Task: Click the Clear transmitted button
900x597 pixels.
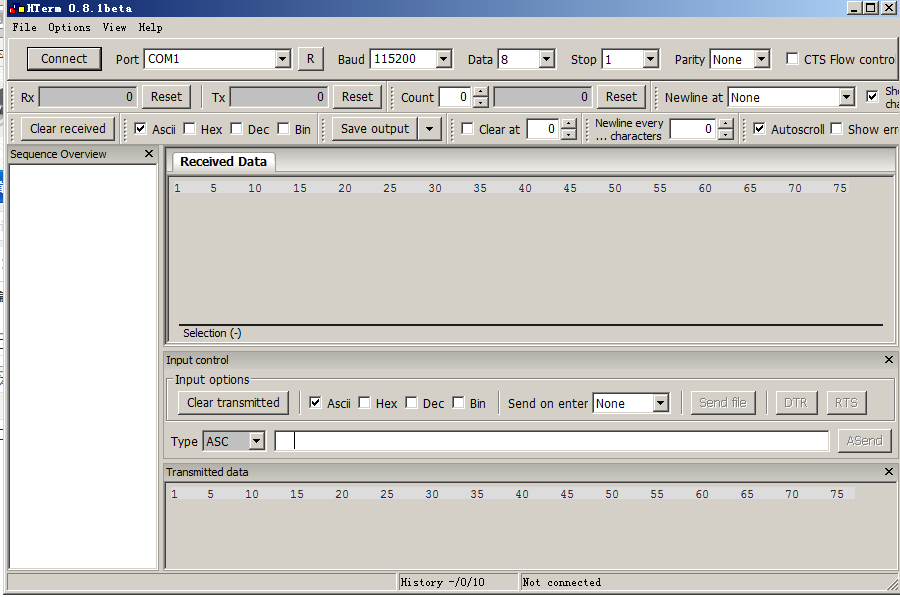Action: point(233,402)
